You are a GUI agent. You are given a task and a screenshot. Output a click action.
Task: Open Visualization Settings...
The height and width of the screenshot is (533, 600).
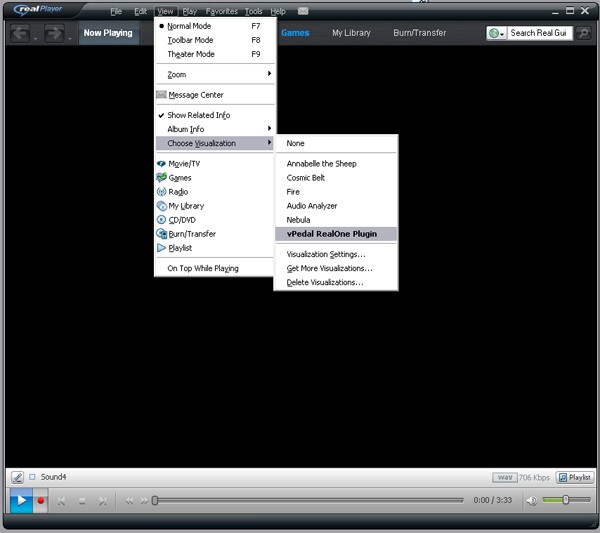[x=336, y=254]
